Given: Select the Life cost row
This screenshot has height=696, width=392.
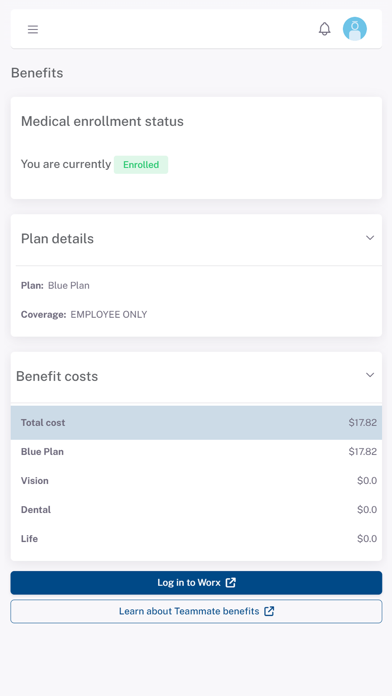Looking at the screenshot, I should [x=196, y=539].
